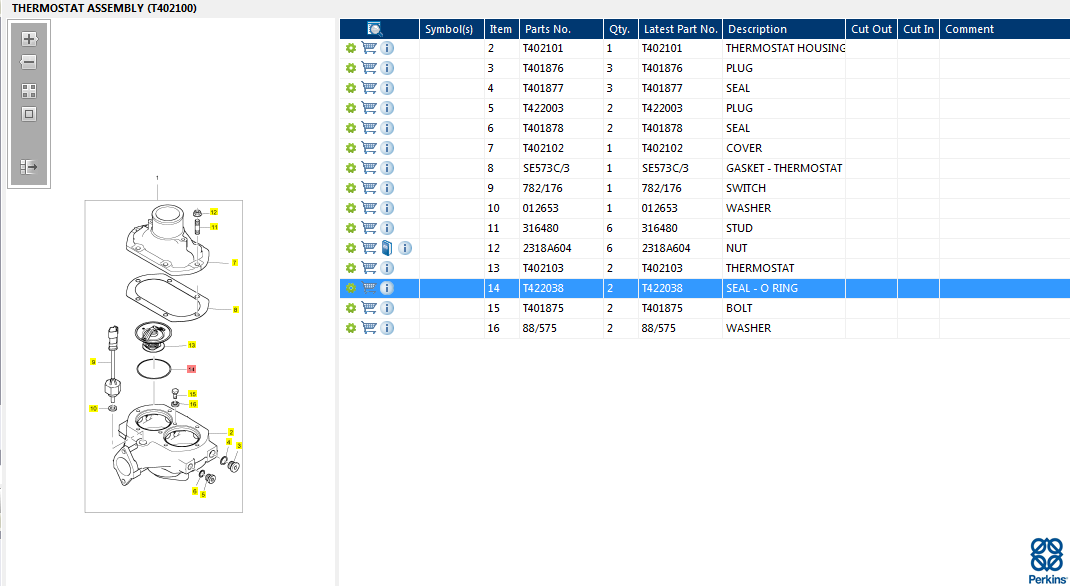Click the Cut In column header
This screenshot has height=586, width=1070.
point(919,29)
